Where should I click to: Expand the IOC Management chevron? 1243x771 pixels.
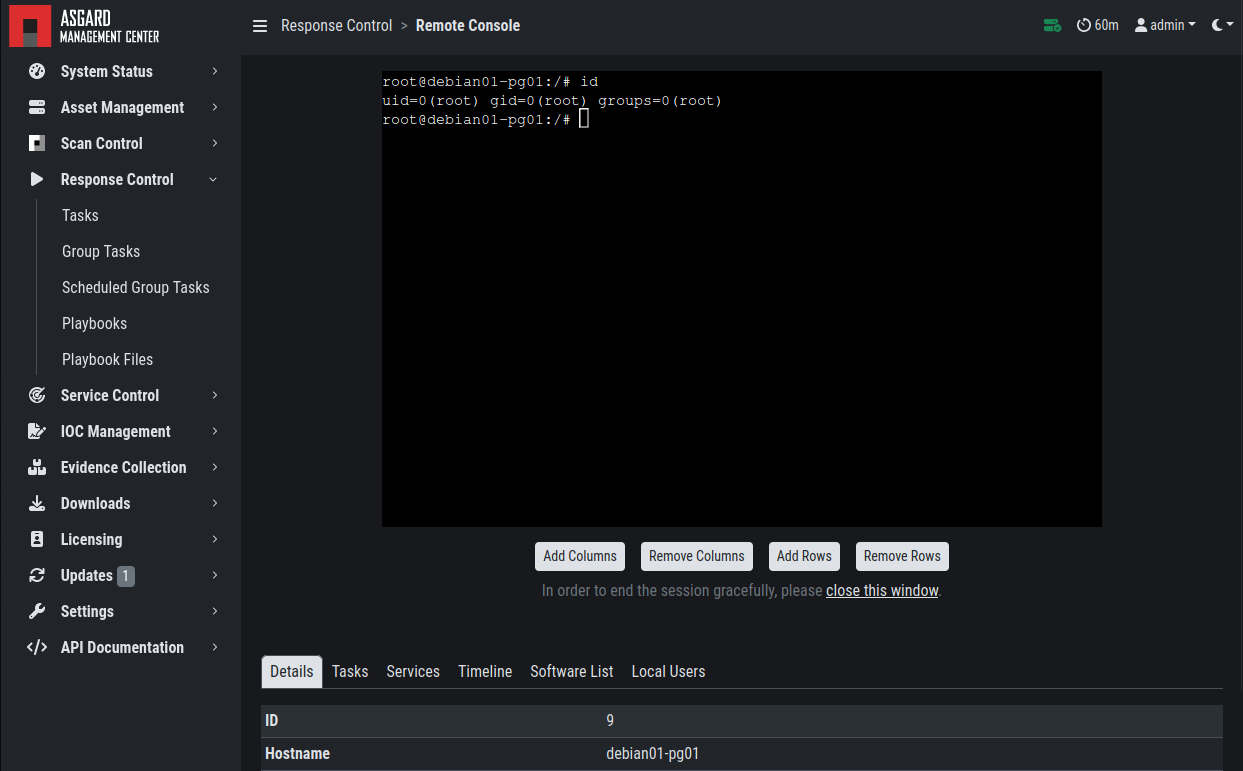pos(215,431)
